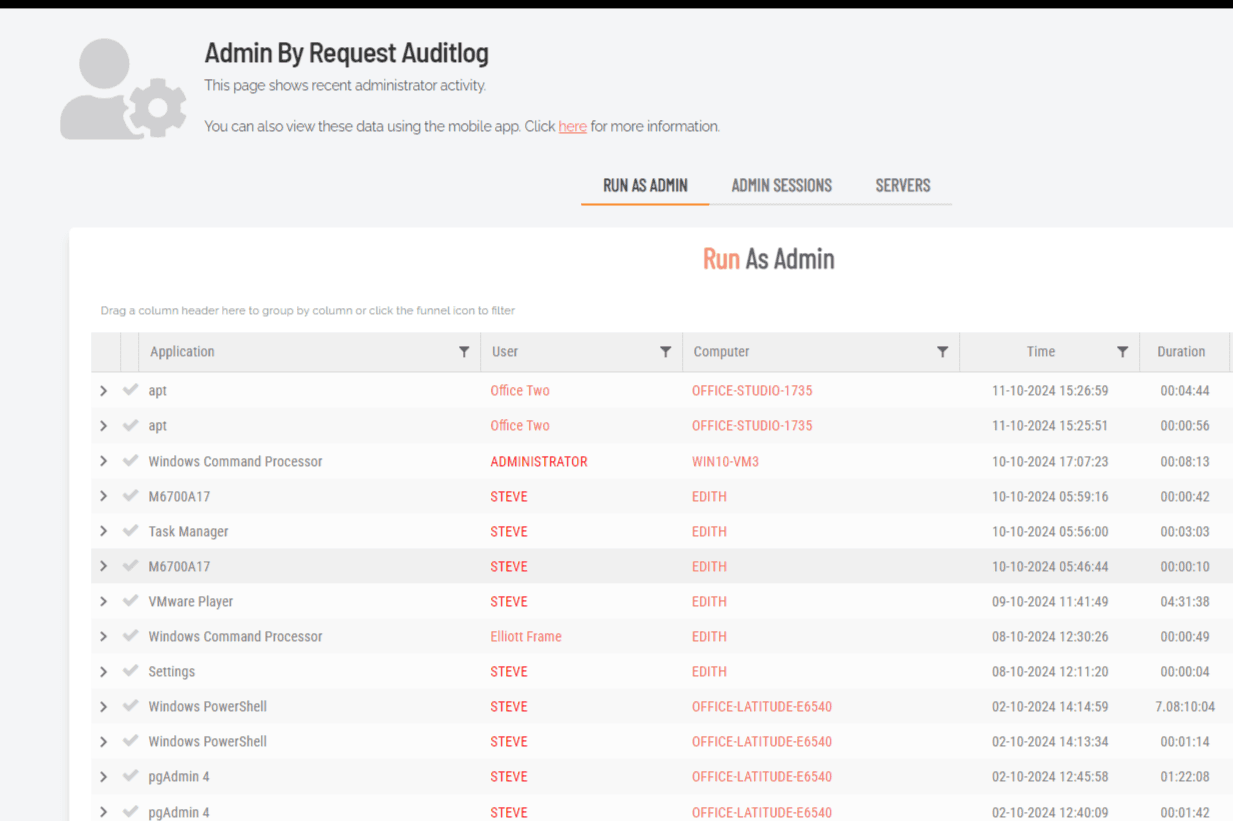
Task: Click checkmark on Windows PowerShell 14:14:59 row
Action: [130, 706]
